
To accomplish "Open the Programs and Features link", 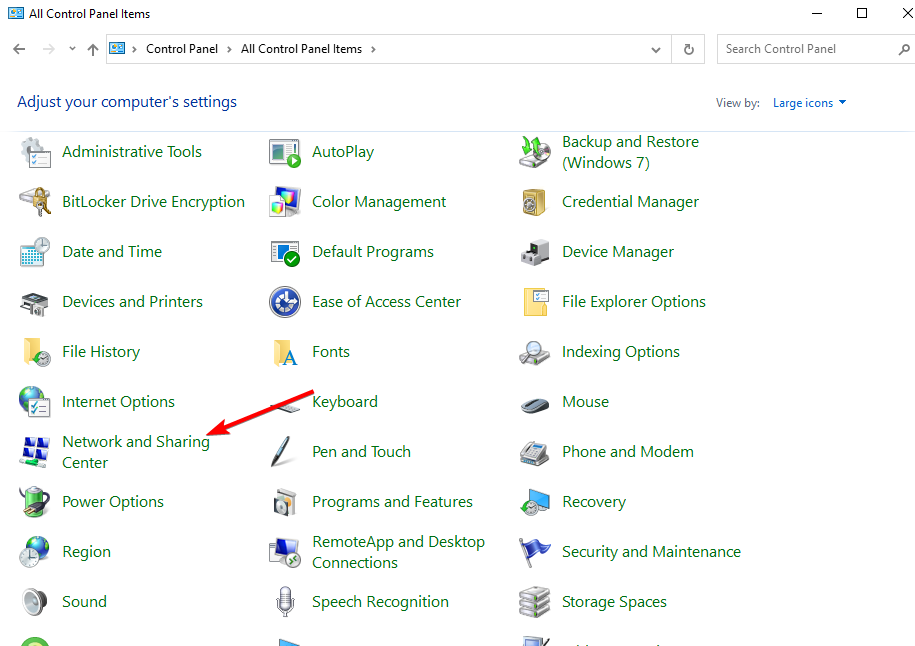I will click(392, 502).
